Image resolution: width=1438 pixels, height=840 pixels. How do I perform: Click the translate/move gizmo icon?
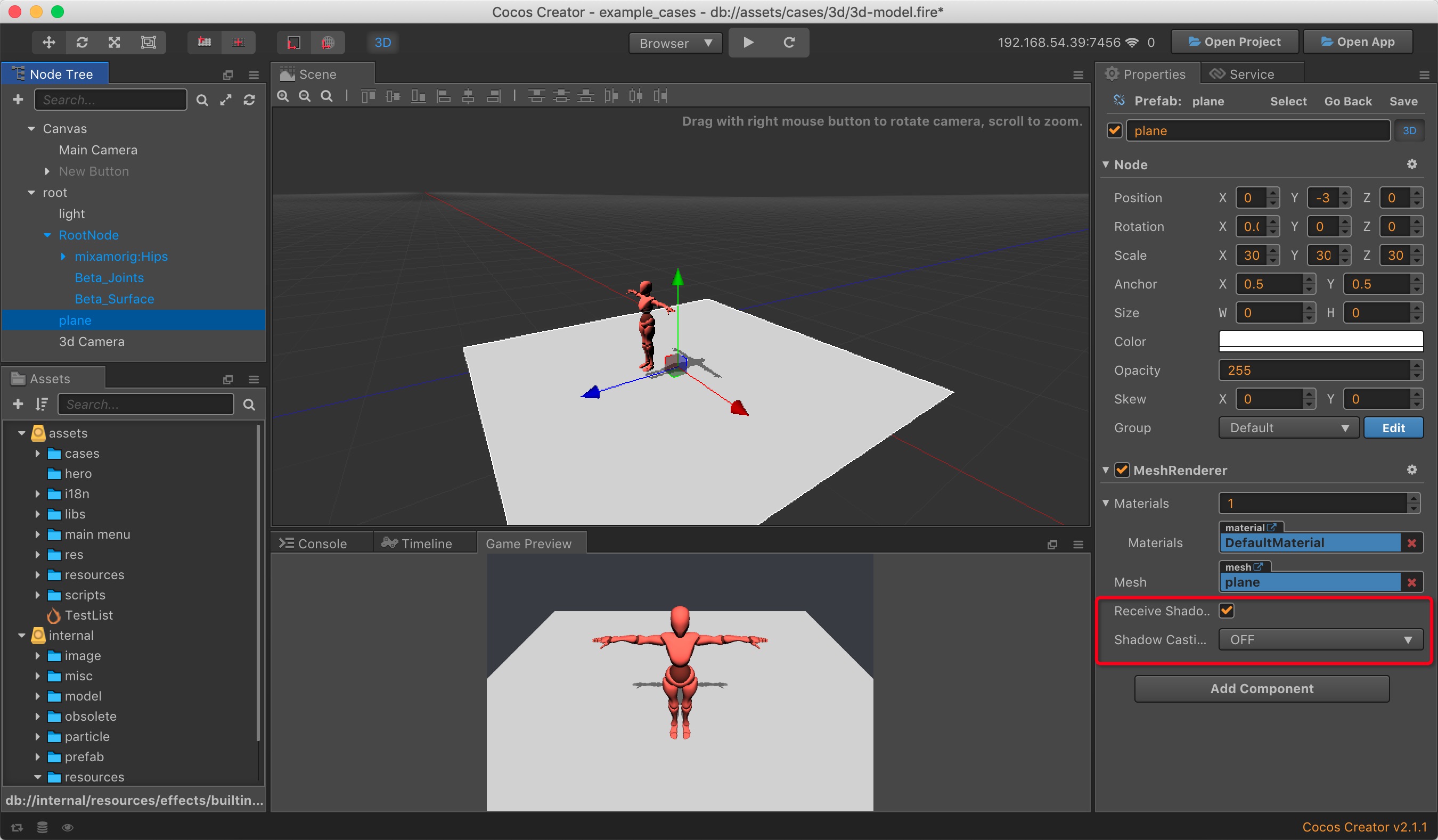(x=49, y=42)
